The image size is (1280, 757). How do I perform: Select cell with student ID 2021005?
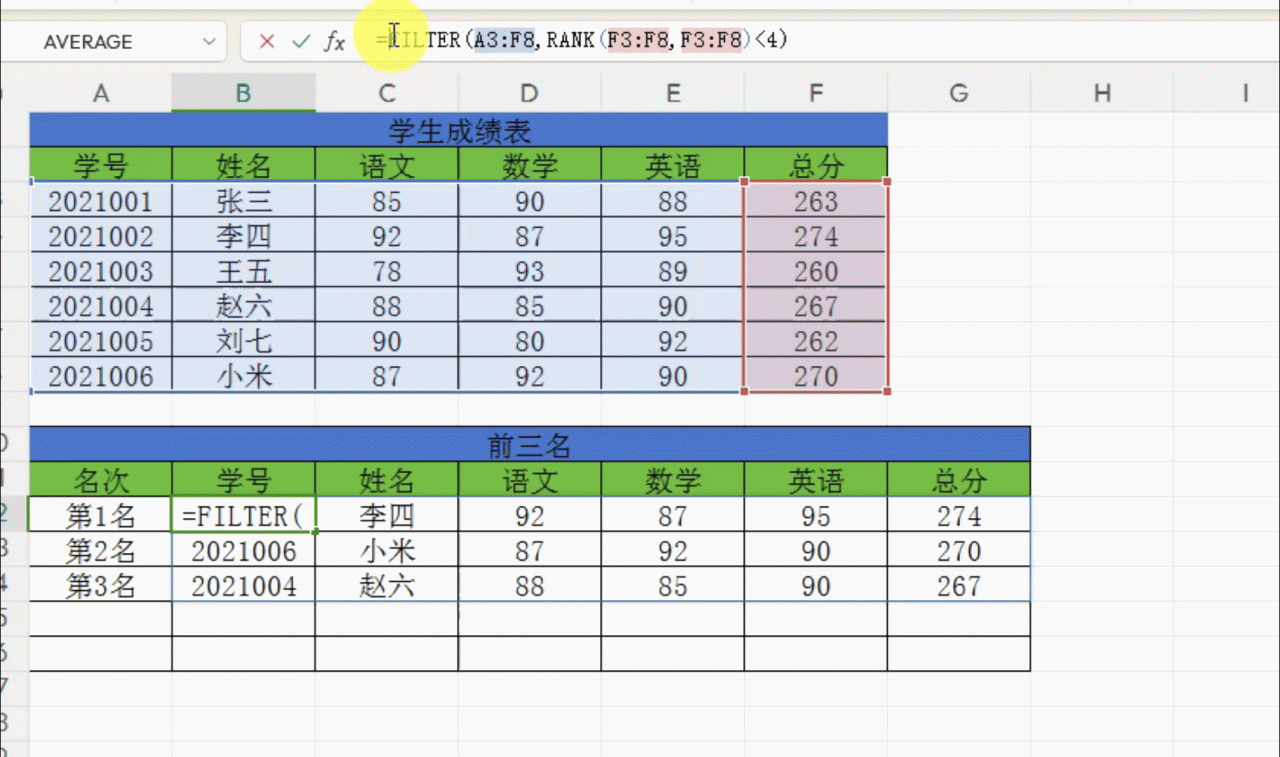[101, 341]
